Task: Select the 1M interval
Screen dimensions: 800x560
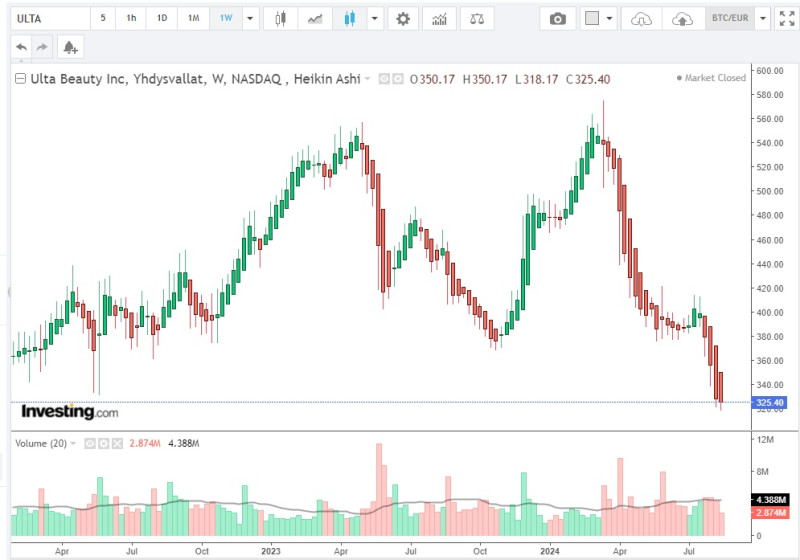Action: pos(193,18)
